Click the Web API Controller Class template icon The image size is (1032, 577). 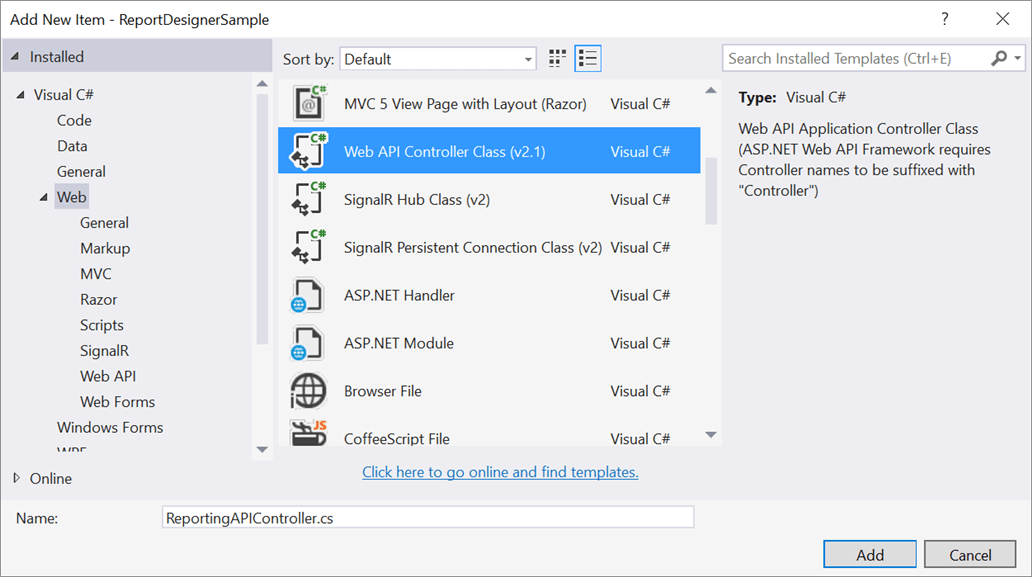(x=309, y=151)
